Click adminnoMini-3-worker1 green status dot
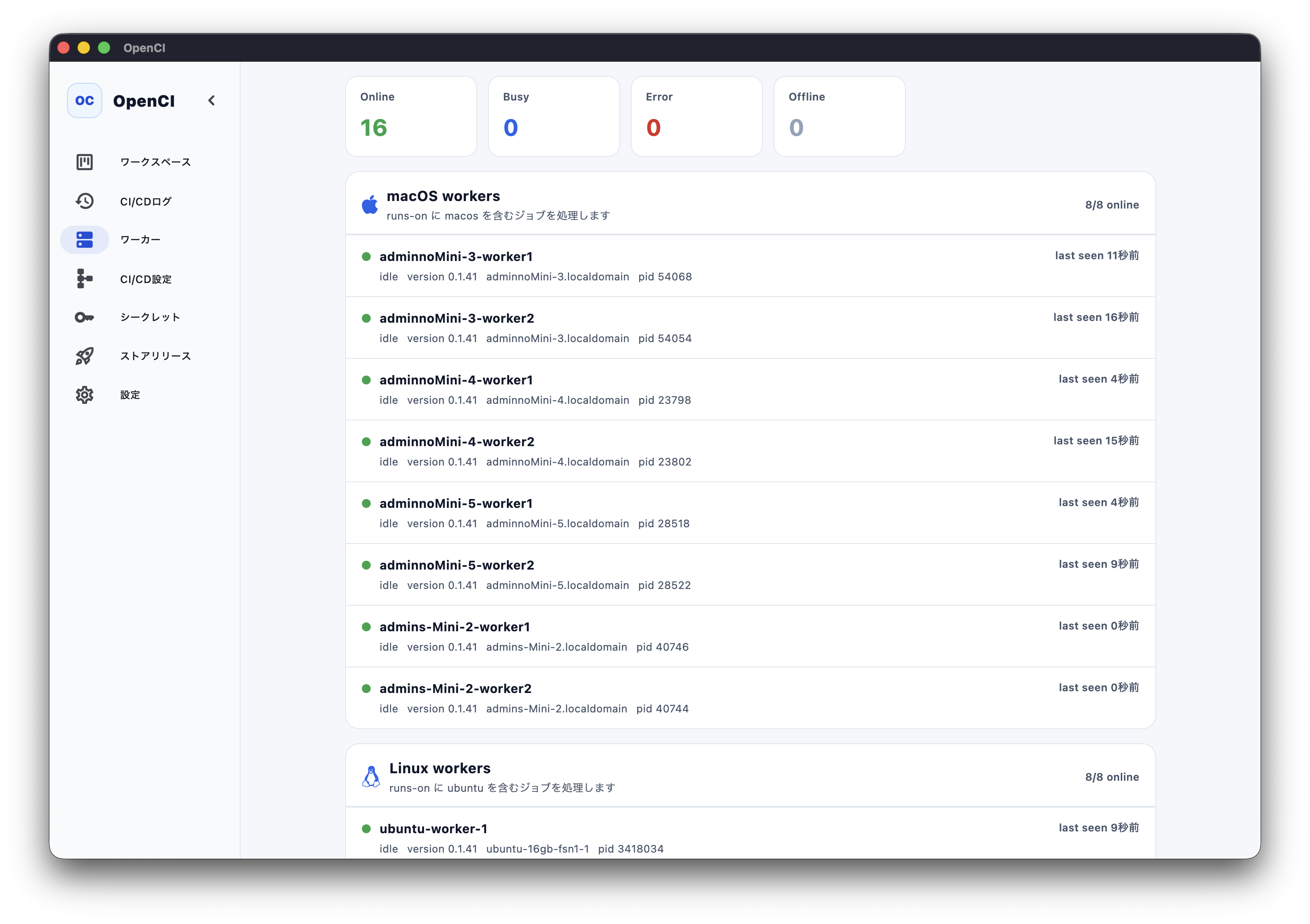This screenshot has width=1310, height=924. (366, 257)
